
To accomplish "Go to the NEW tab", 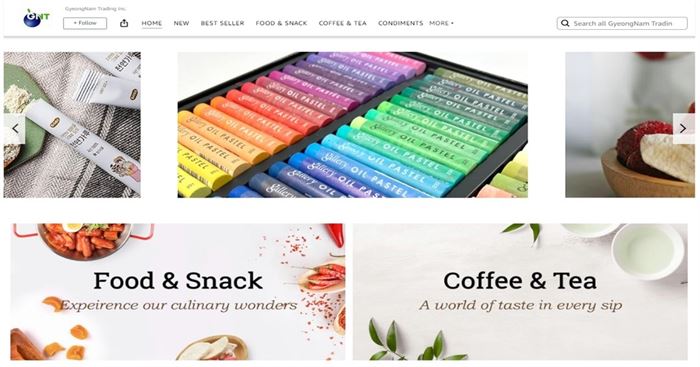I will point(181,23).
